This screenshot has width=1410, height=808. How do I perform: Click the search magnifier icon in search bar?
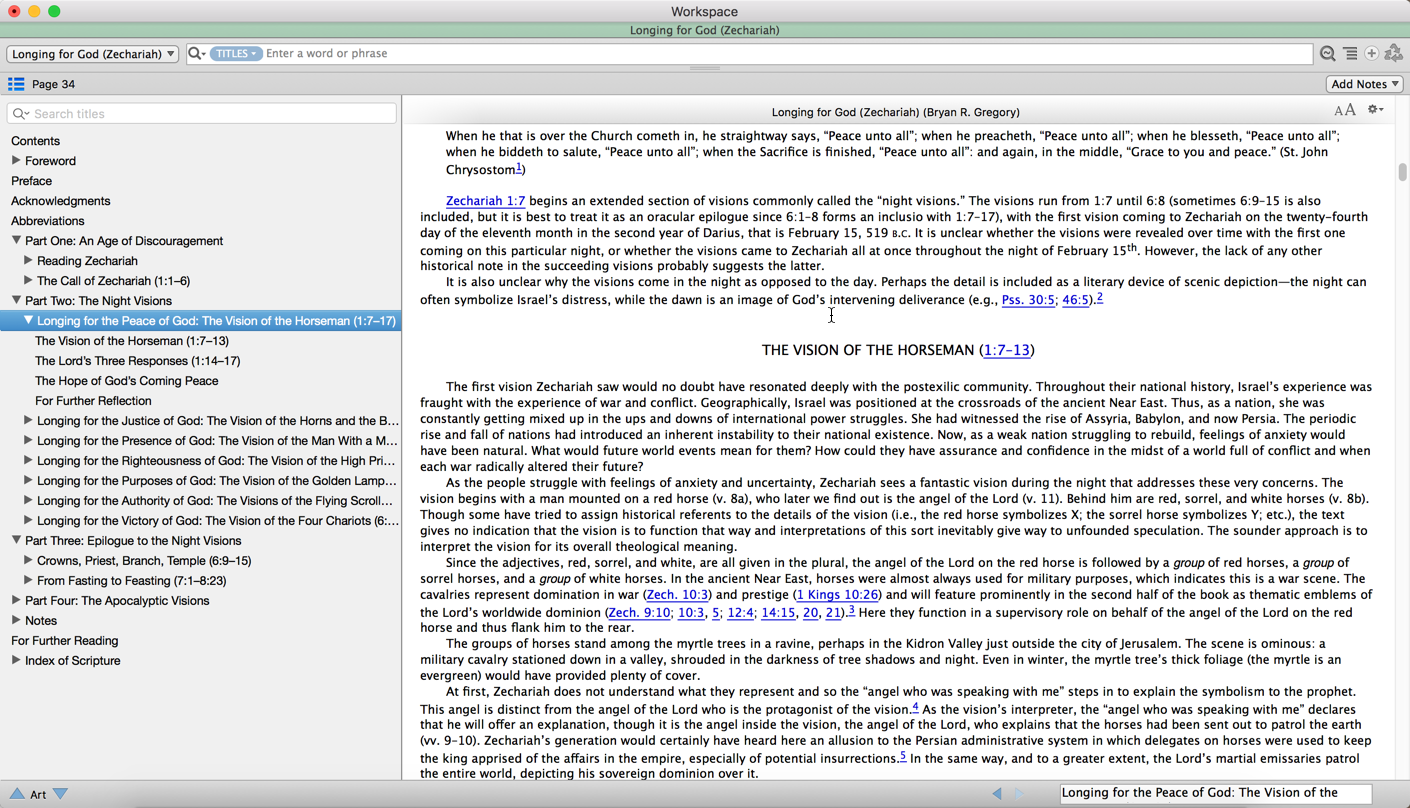pos(196,53)
